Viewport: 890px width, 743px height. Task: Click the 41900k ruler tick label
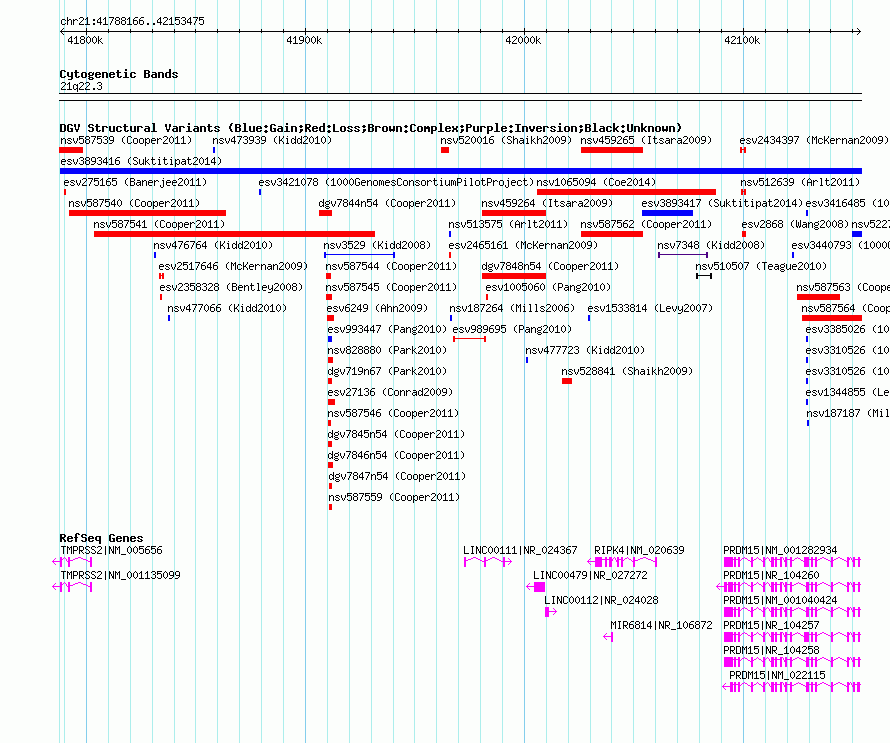coord(304,40)
